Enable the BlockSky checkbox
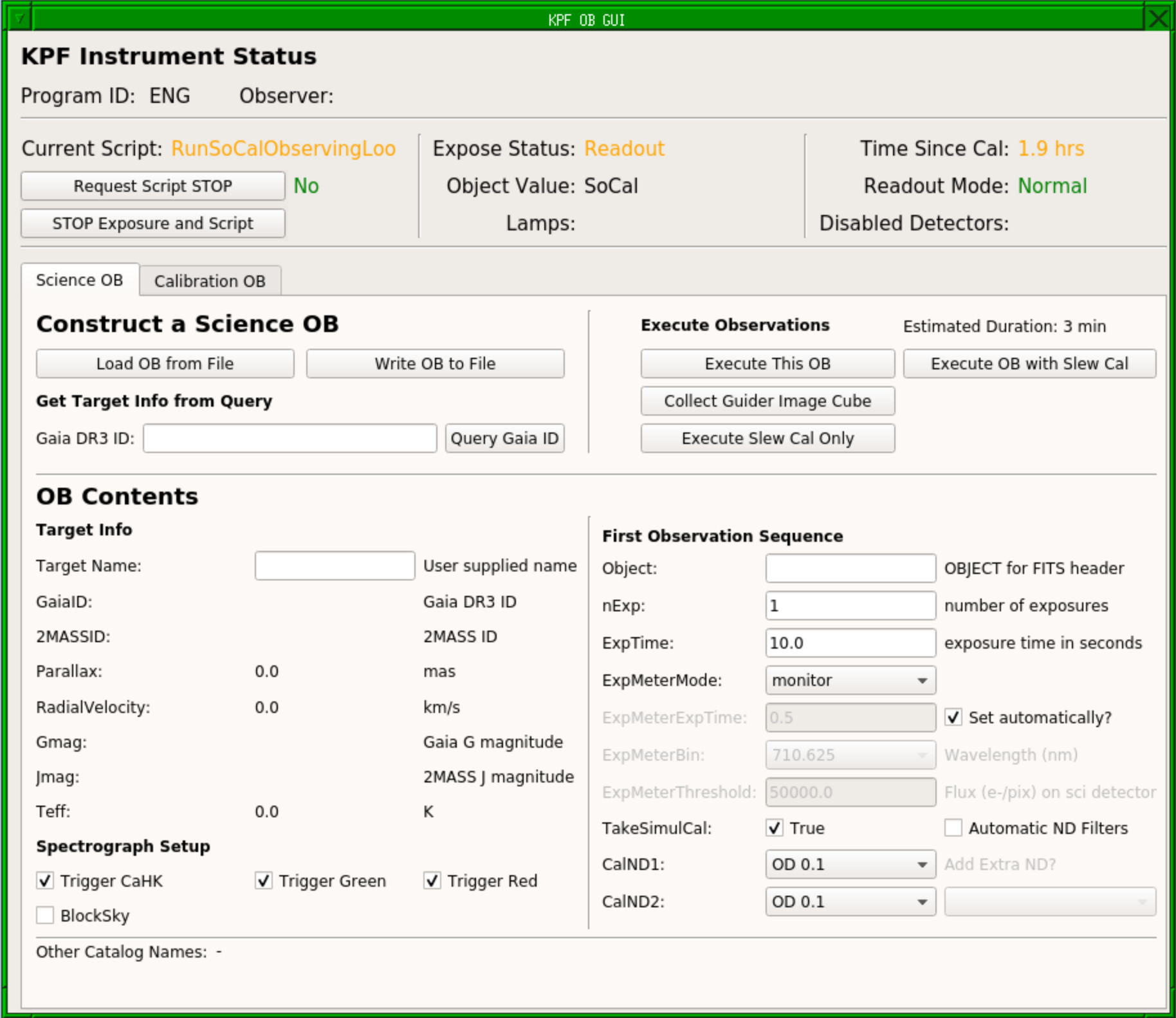The image size is (1176, 1018). 45,916
